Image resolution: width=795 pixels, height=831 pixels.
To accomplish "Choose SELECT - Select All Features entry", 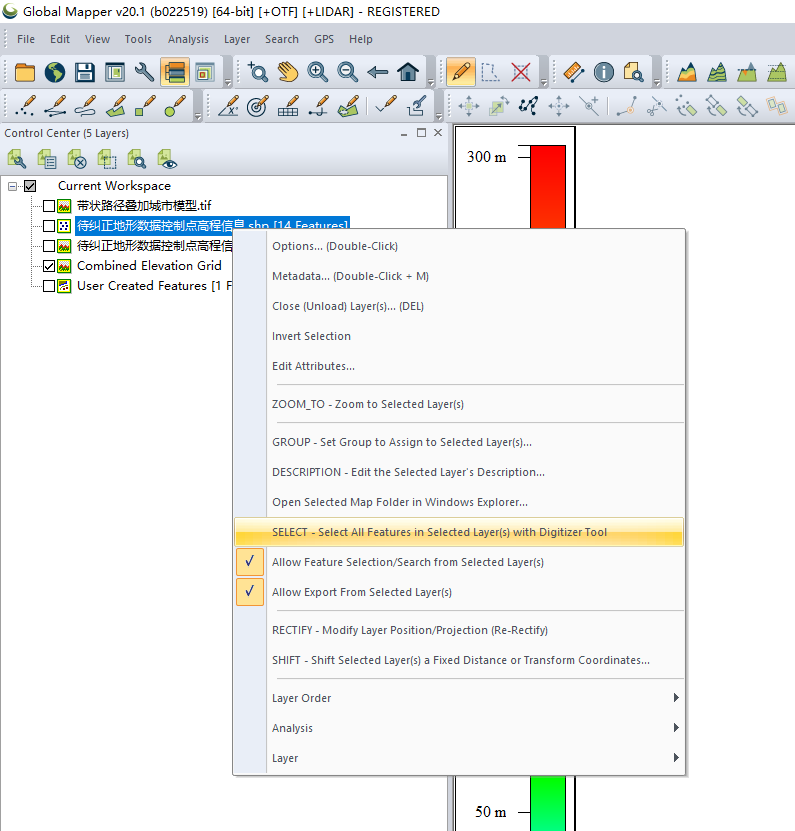I will (x=459, y=532).
